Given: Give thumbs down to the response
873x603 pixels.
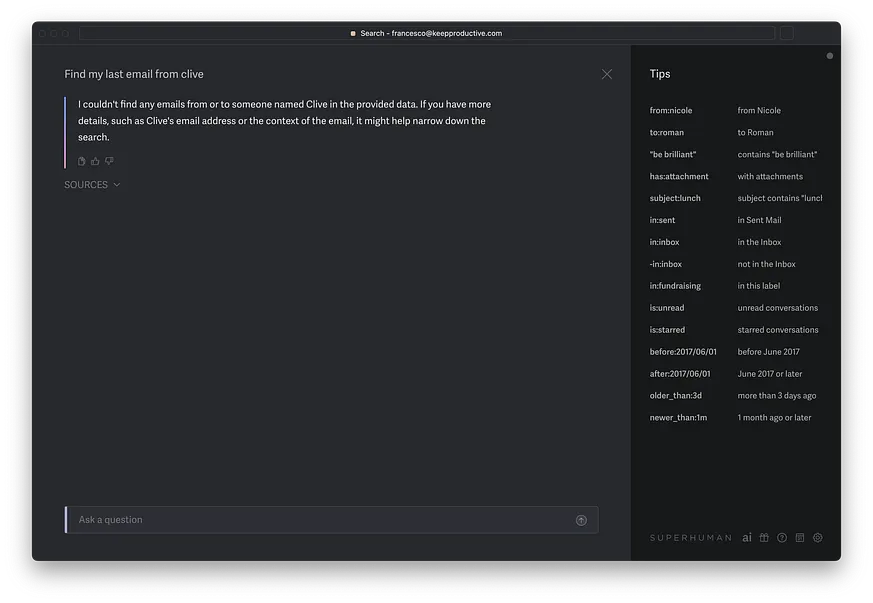Looking at the screenshot, I should (109, 161).
